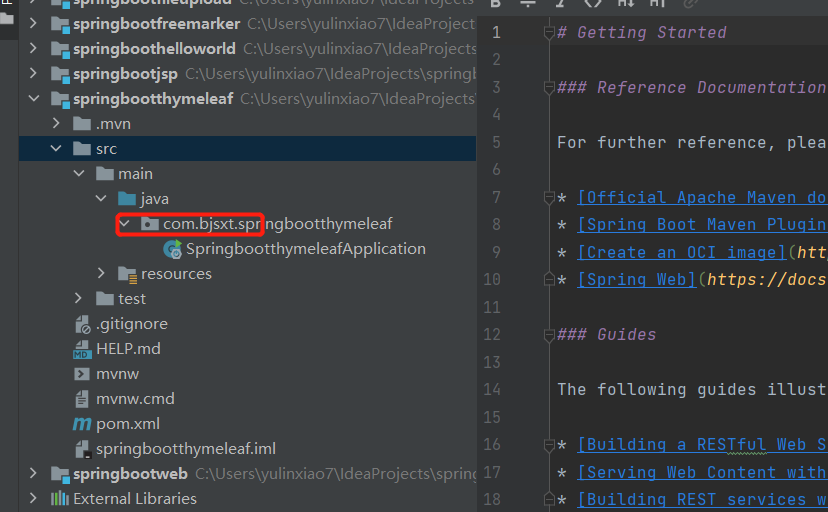
Task: Select the src folder label
Action: [x=106, y=149]
